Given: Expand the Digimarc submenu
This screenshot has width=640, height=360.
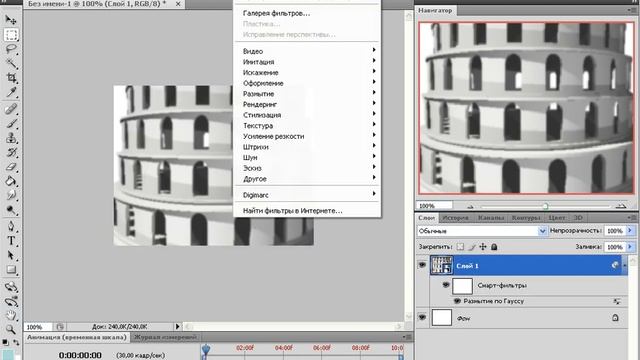Looking at the screenshot, I should pos(307,195).
